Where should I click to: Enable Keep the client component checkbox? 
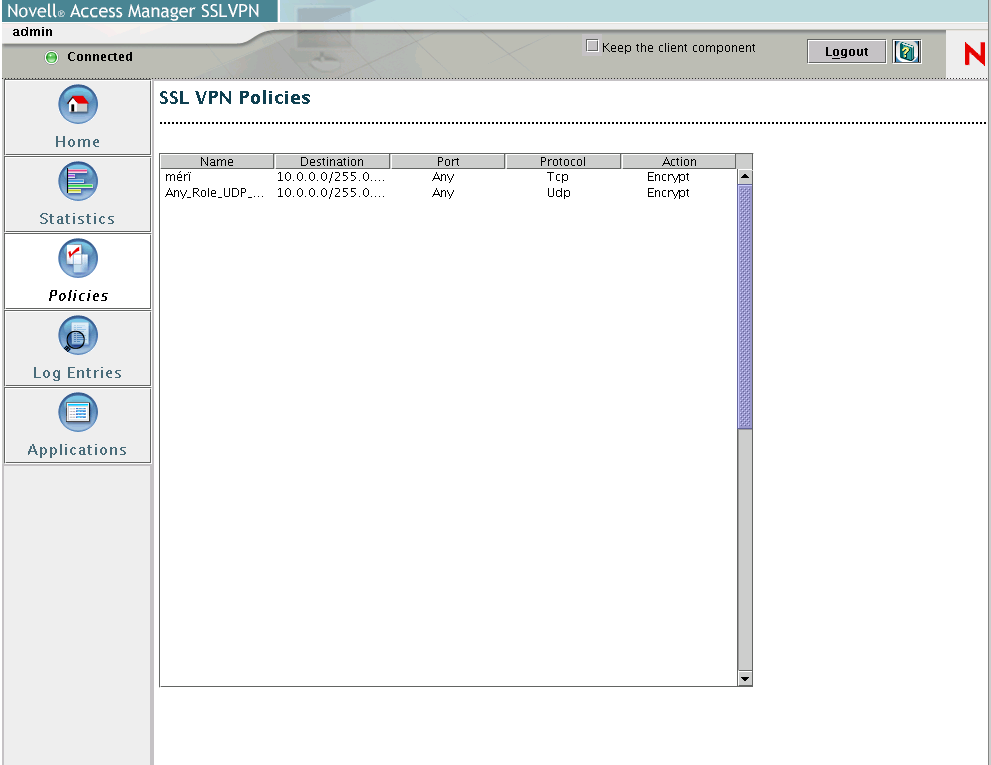(x=592, y=46)
